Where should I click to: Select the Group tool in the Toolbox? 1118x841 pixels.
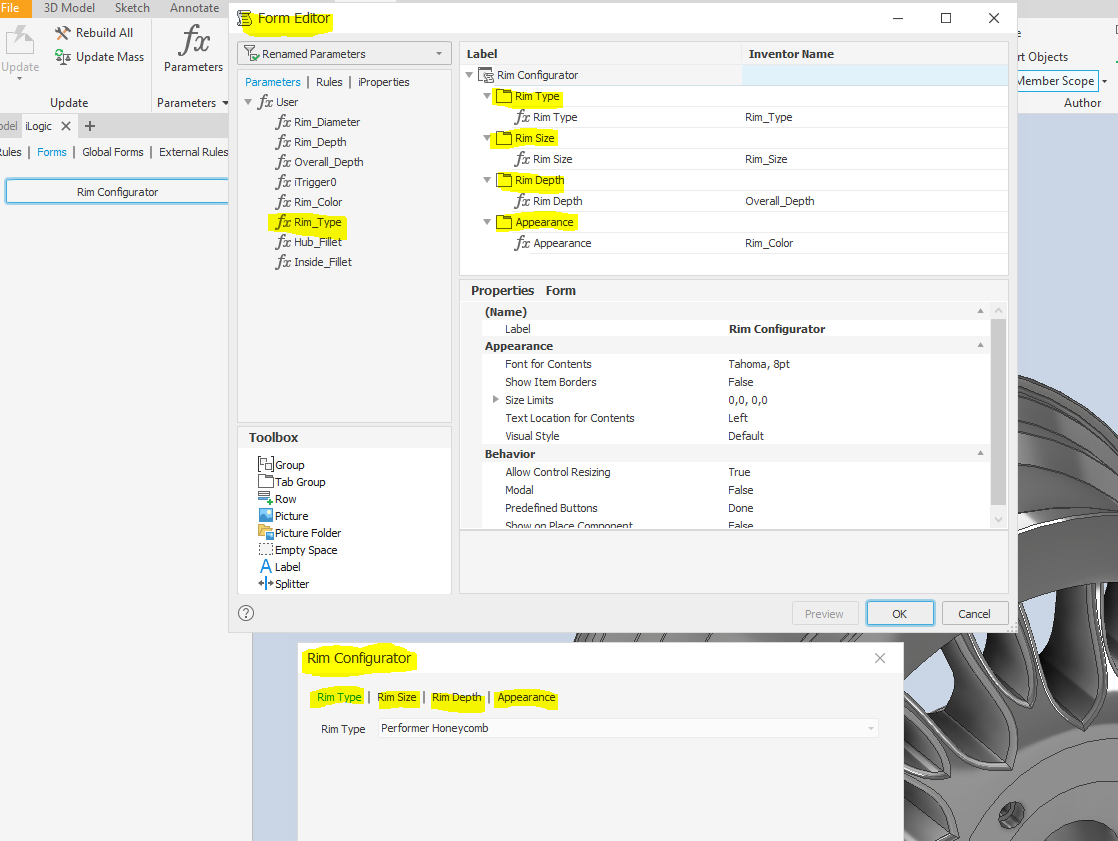(x=287, y=464)
